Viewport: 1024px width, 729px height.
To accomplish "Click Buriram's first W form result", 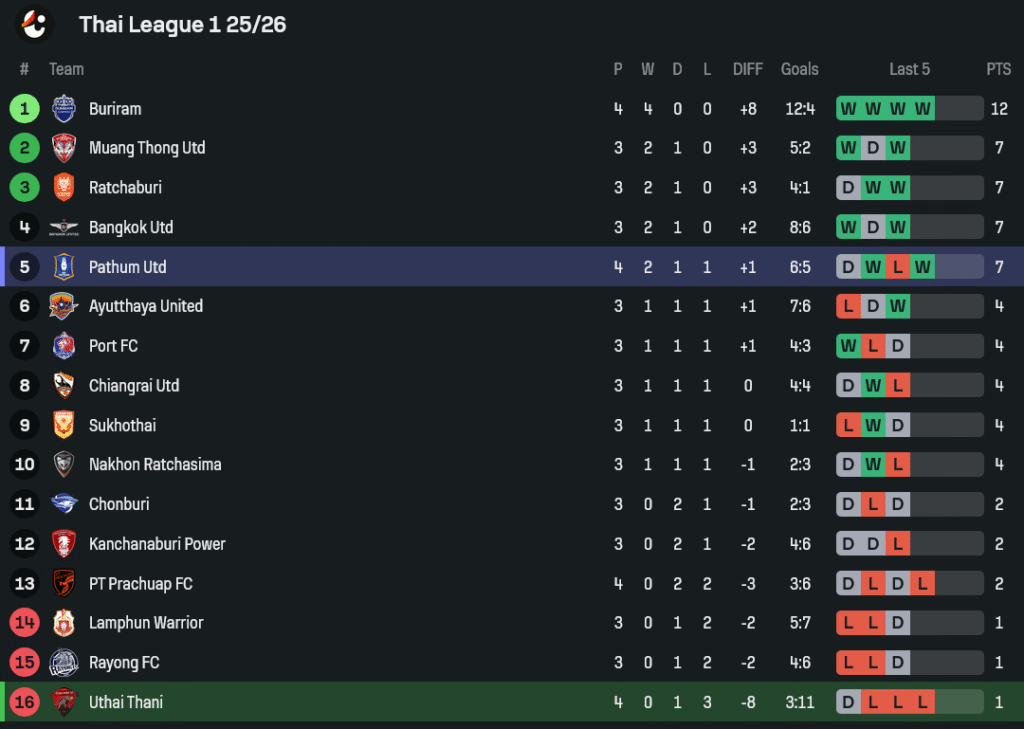I will click(848, 108).
